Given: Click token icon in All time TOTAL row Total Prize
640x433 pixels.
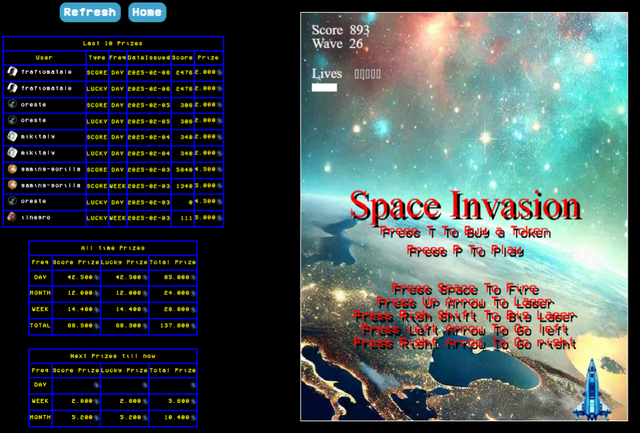Looking at the screenshot, I should (x=193, y=326).
